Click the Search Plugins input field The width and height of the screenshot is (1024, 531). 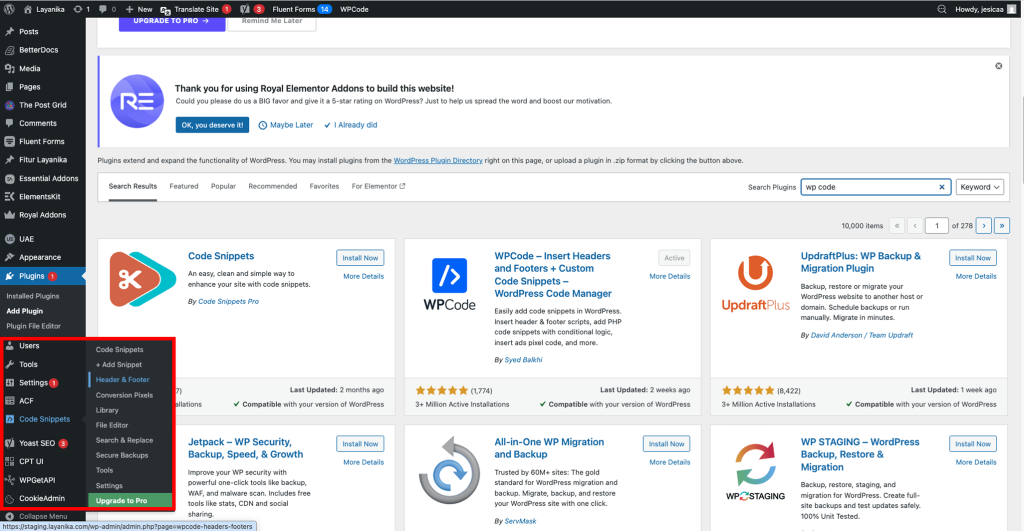point(870,187)
